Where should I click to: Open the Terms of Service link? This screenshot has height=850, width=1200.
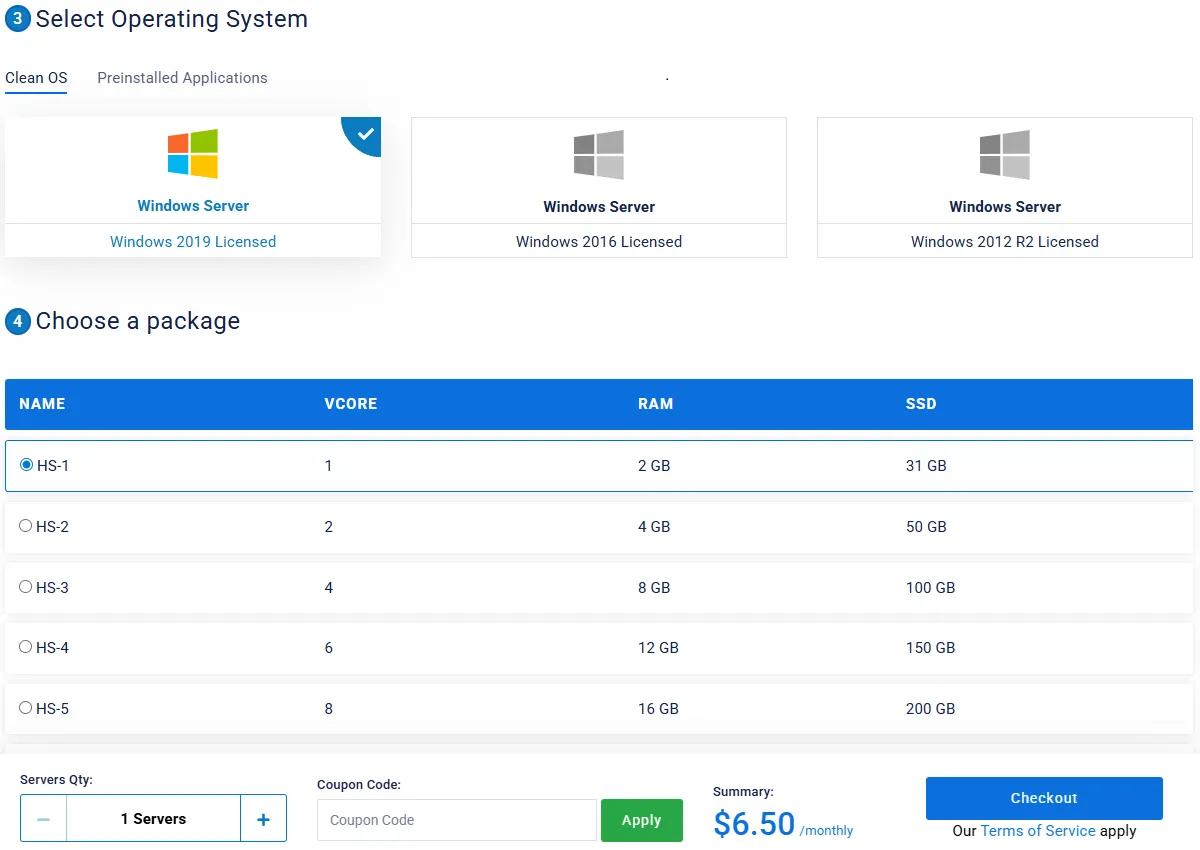coord(1038,831)
